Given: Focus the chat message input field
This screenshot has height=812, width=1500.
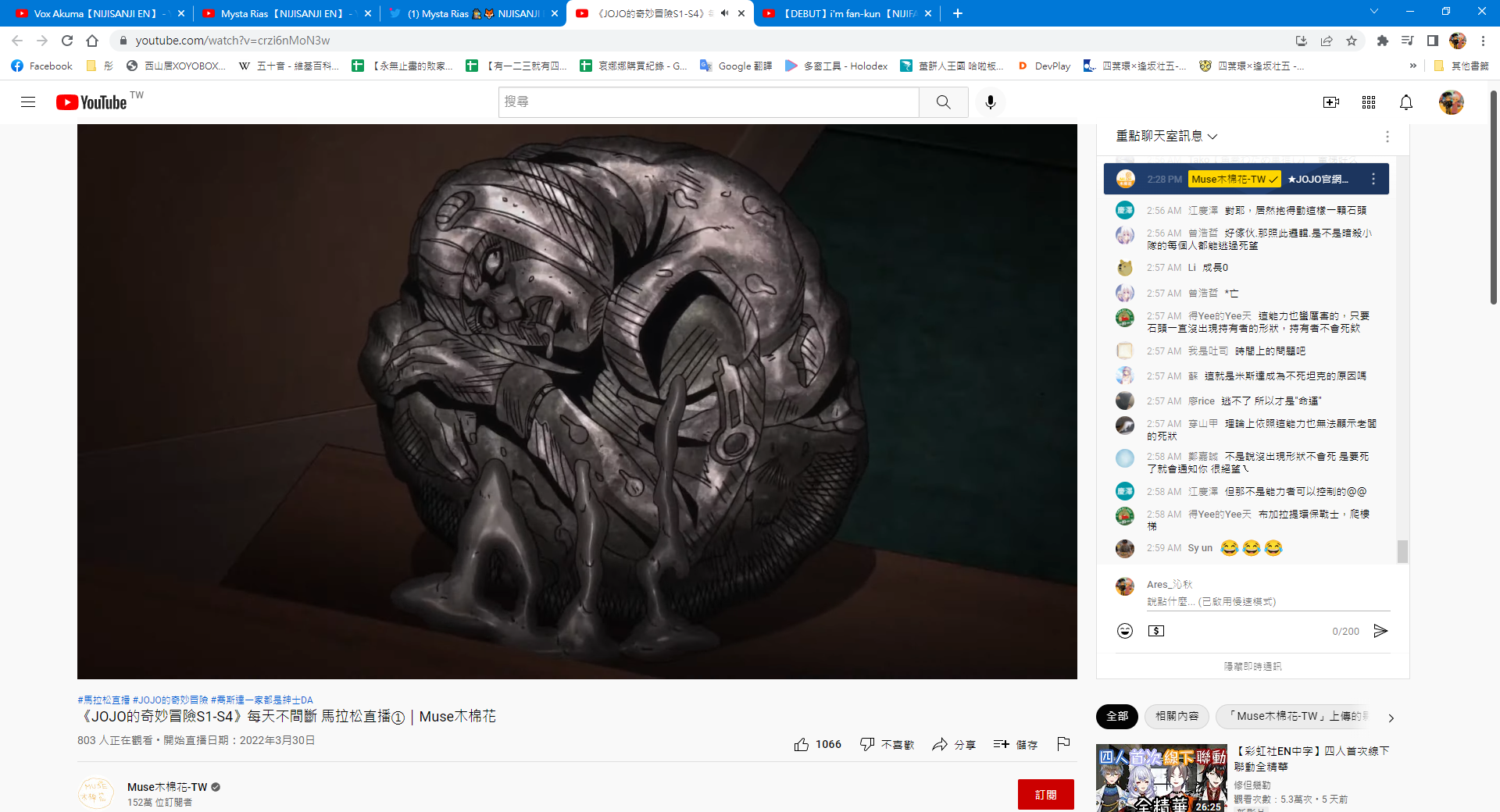Looking at the screenshot, I should click(x=1268, y=602).
